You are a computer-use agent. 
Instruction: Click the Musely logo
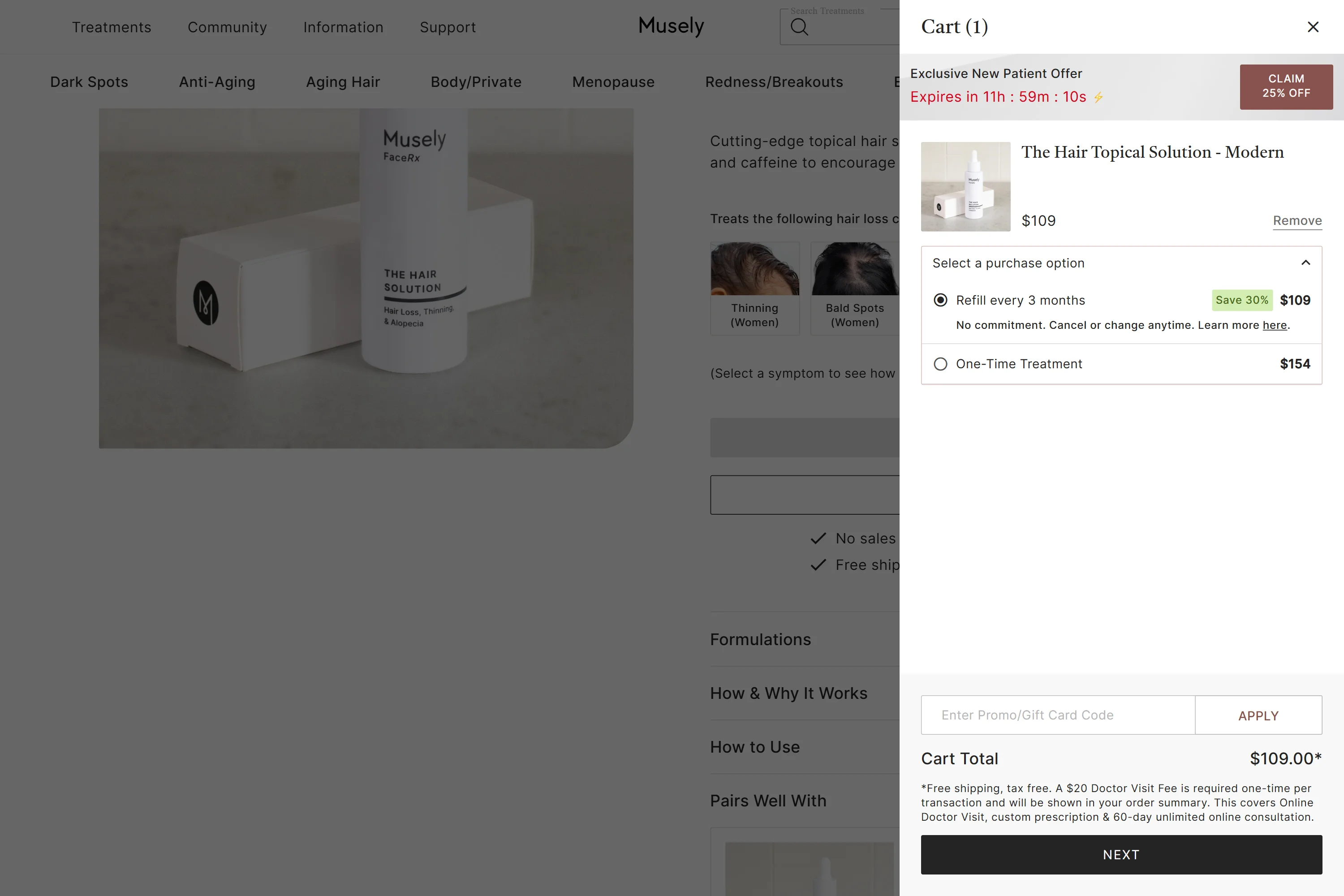[x=671, y=26]
